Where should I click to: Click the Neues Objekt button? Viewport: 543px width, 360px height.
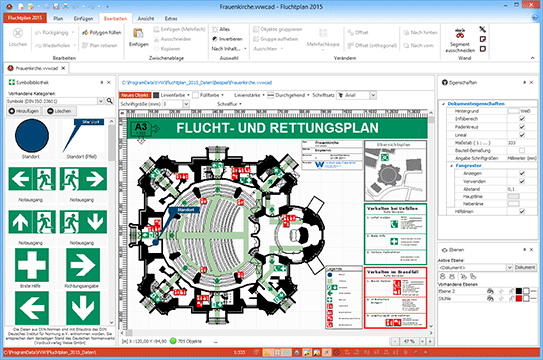pyautogui.click(x=135, y=95)
